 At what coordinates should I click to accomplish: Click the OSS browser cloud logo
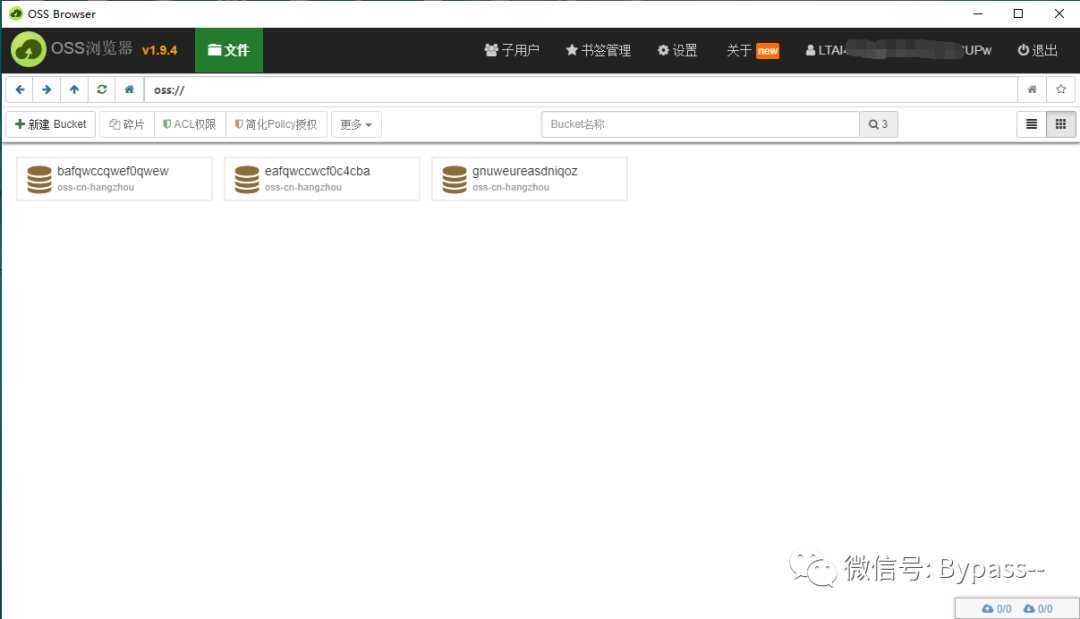click(x=28, y=50)
